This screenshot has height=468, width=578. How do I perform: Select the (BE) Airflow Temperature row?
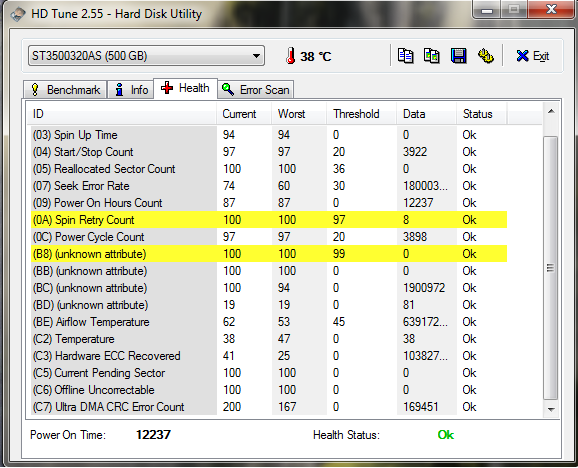click(x=269, y=322)
